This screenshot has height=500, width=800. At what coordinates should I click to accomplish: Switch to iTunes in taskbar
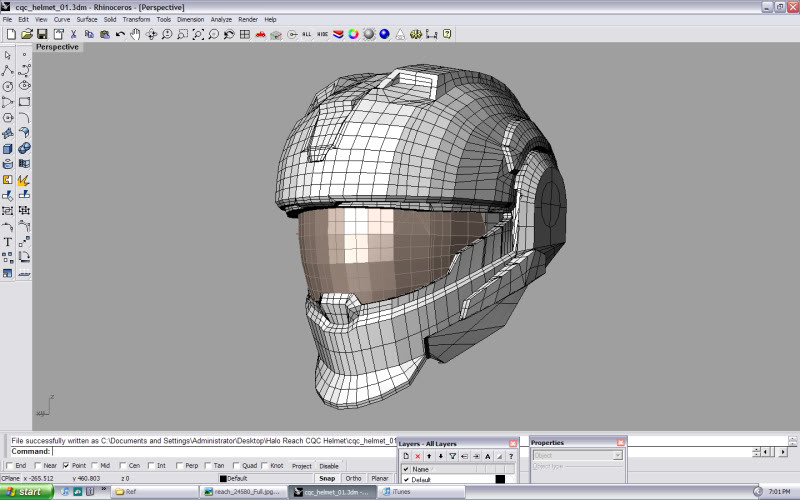tap(422, 492)
